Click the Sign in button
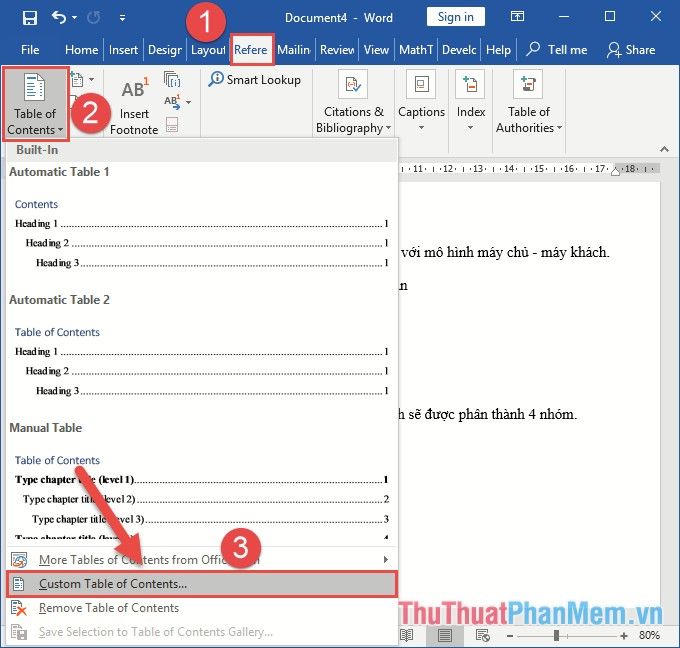 point(456,17)
